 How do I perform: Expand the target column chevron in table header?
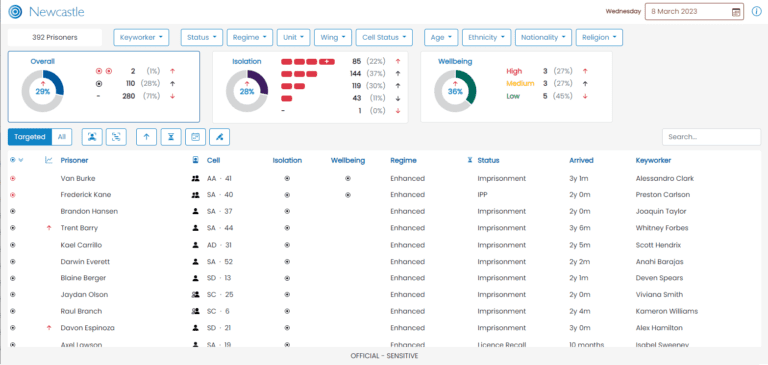pos(21,160)
